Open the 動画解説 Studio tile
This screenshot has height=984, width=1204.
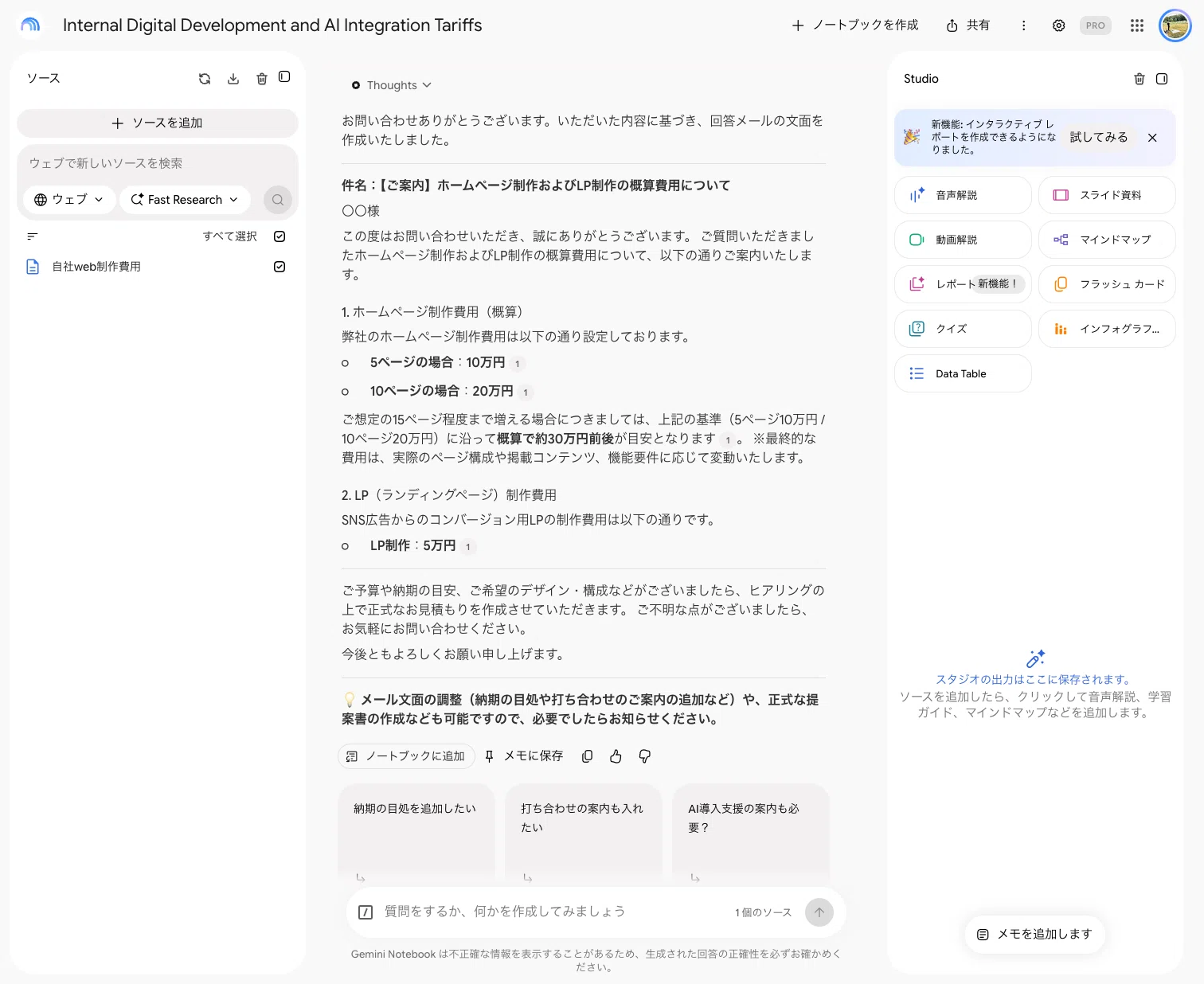coord(963,240)
